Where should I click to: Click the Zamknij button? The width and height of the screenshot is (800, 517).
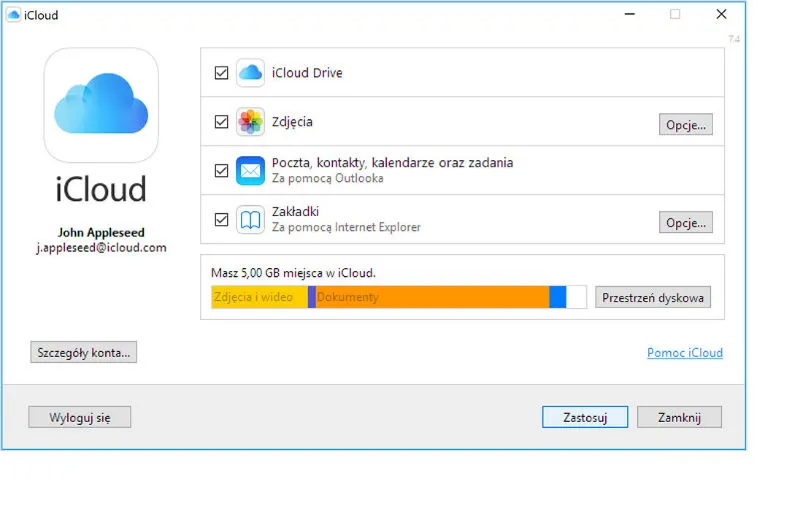679,417
